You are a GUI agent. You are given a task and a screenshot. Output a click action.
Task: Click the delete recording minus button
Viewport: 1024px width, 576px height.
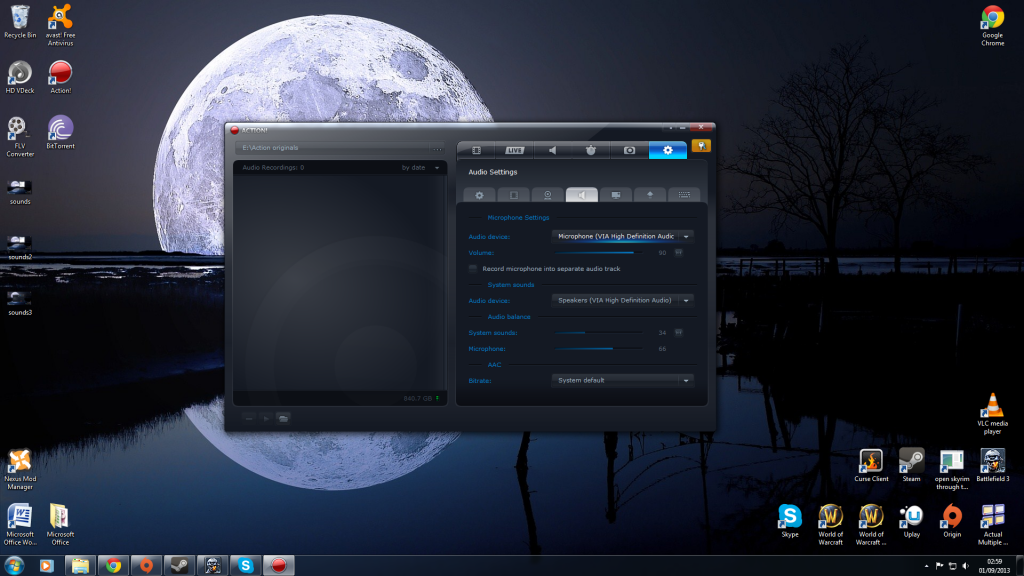[249, 418]
